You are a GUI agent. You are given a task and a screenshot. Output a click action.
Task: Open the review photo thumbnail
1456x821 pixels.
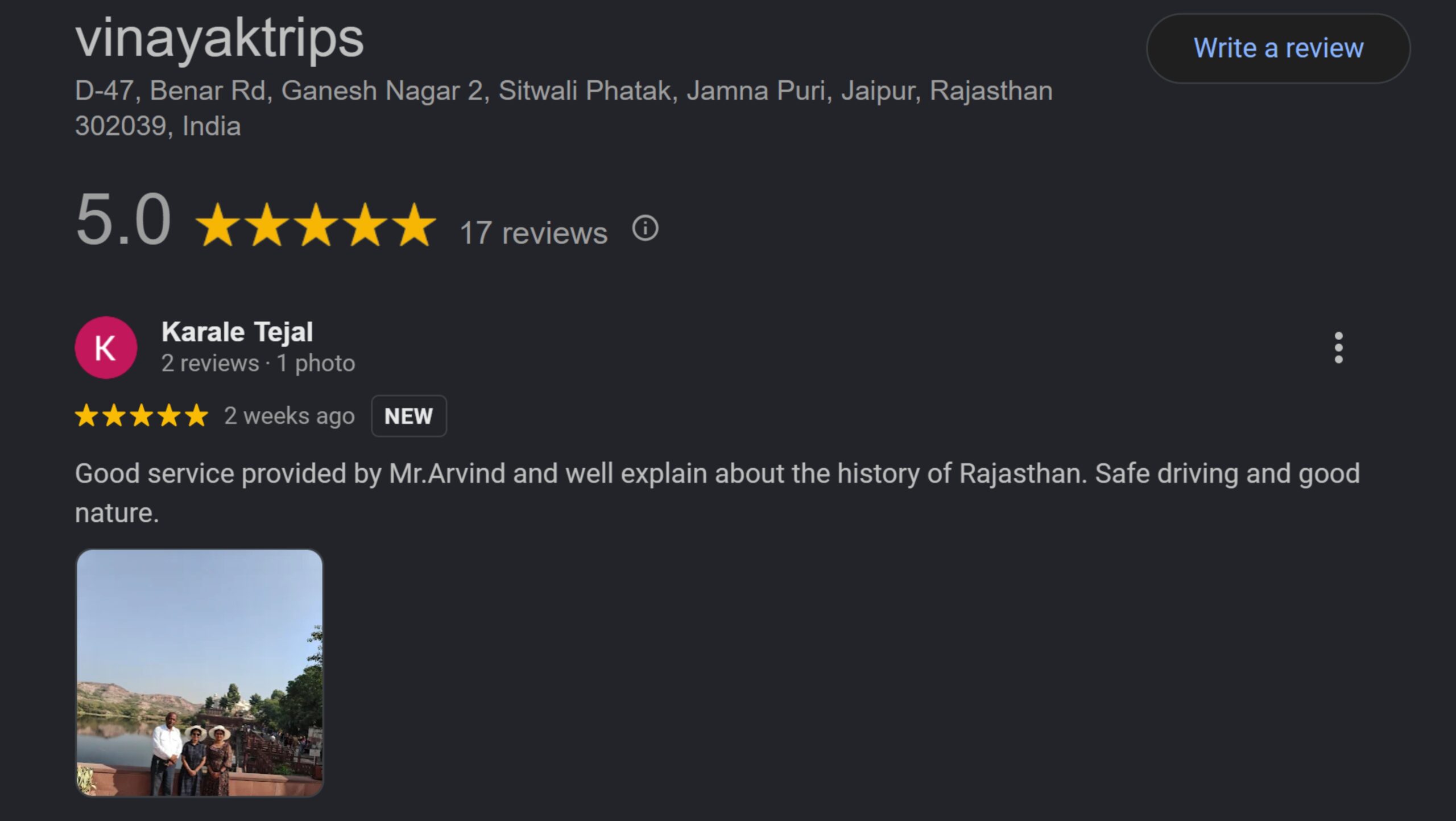point(200,673)
